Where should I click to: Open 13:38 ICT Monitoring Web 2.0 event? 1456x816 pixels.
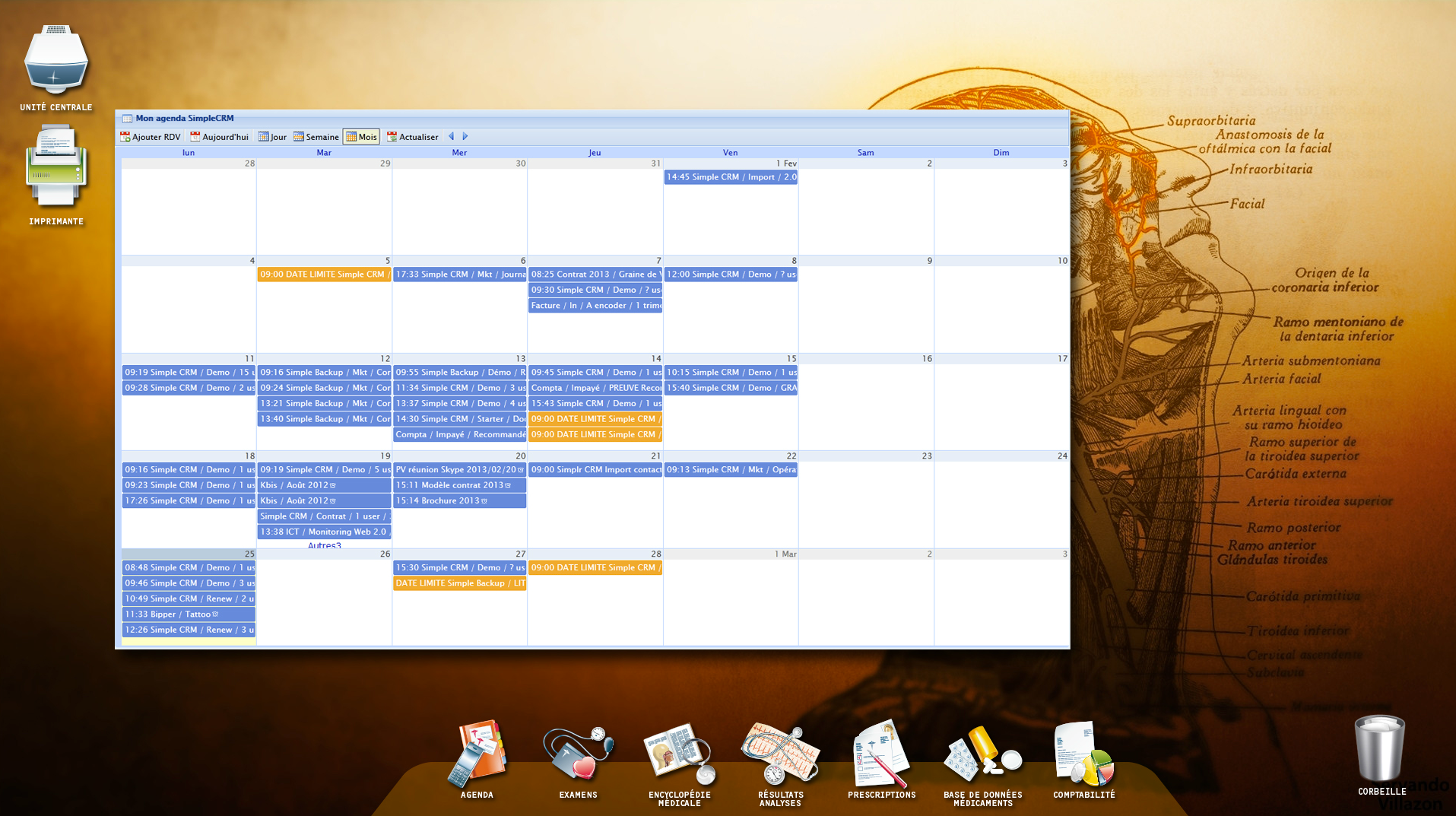pyautogui.click(x=324, y=532)
